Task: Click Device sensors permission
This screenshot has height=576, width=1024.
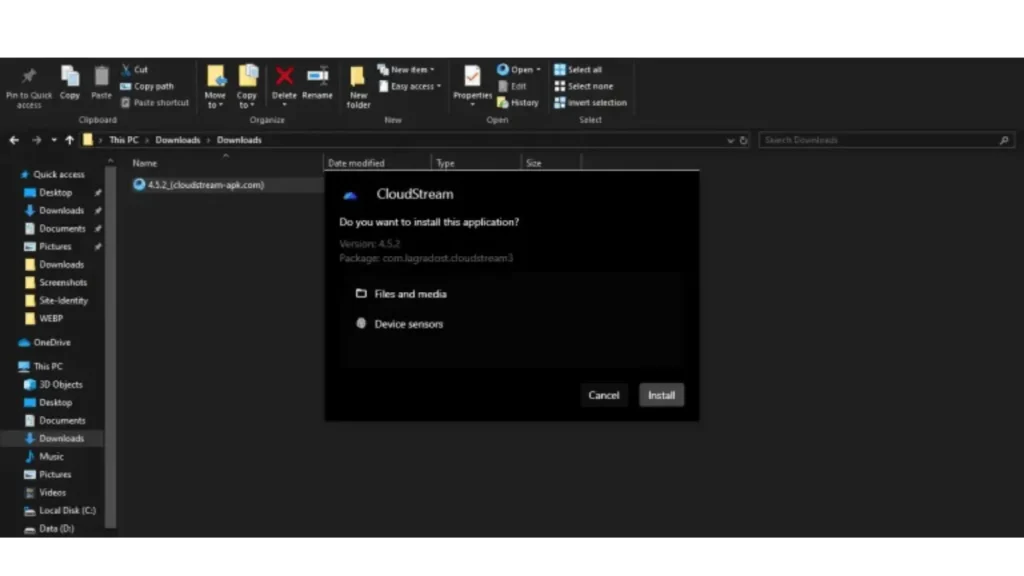Action: [399, 324]
